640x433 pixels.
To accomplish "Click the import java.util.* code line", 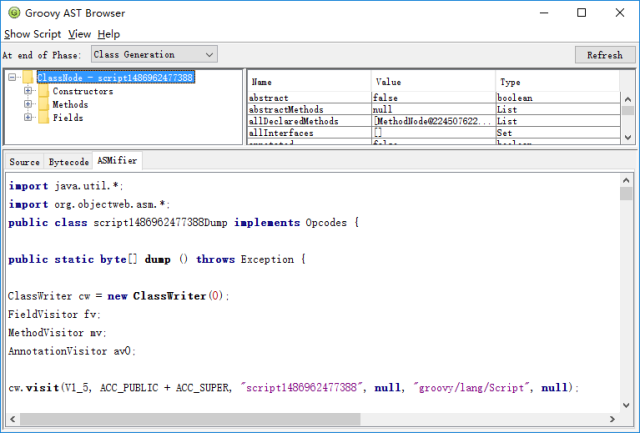I will pos(66,186).
